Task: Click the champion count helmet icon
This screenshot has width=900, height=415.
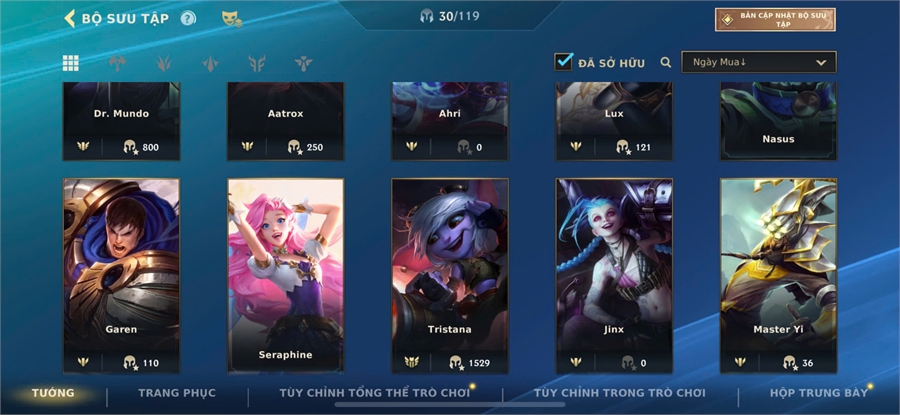Action: point(426,16)
